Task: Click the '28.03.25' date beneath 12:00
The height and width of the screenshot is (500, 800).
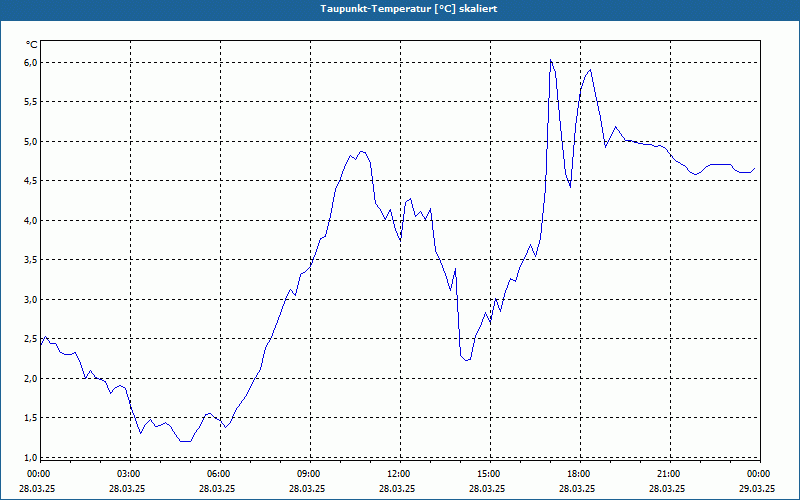Action: 397,488
